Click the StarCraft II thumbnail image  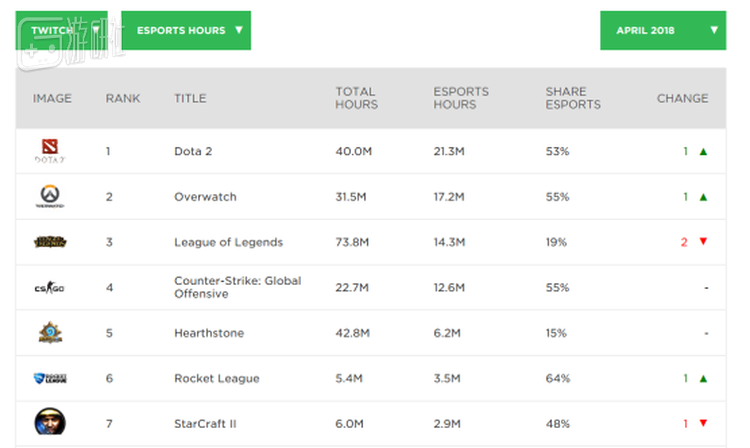coord(50,423)
